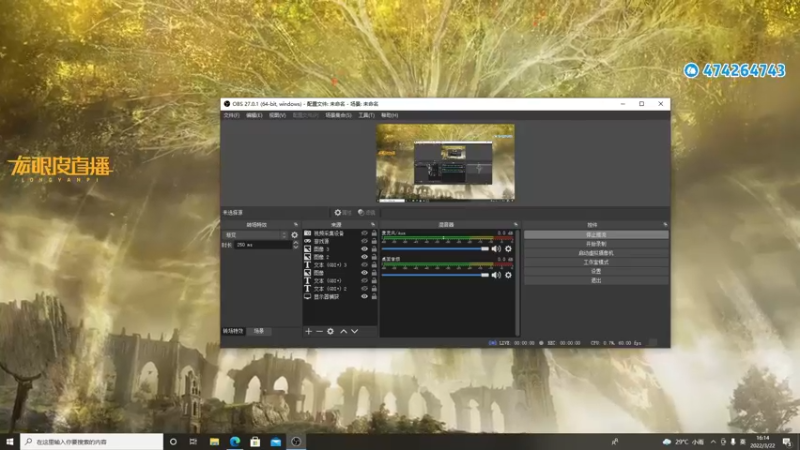Adjust the 桌面音频 volume slider
Image resolution: width=800 pixels, height=450 pixels.
tap(435, 275)
